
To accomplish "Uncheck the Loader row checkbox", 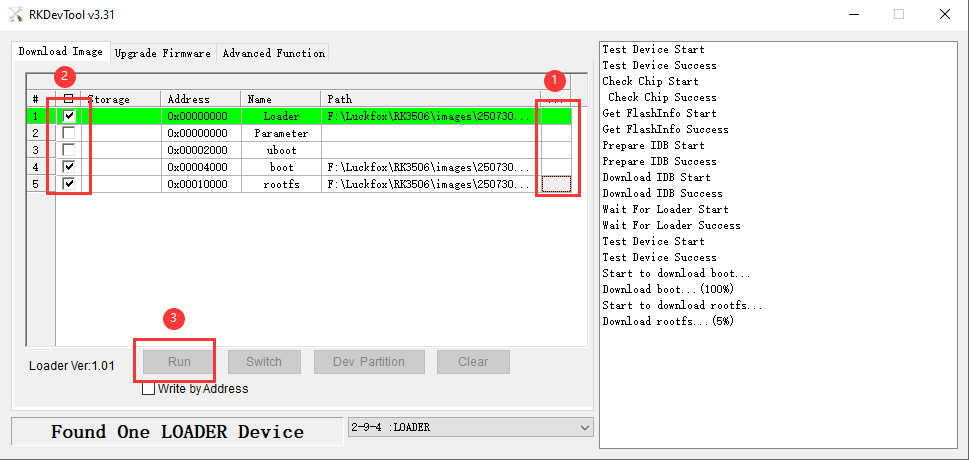I will tap(69, 116).
